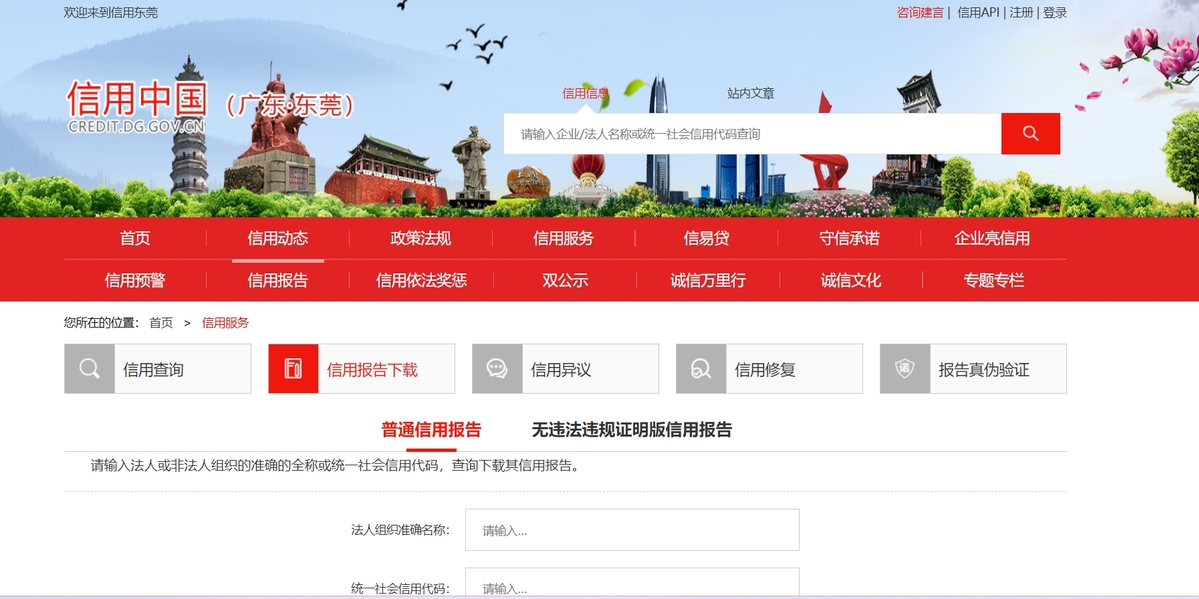Click the red search magnifier button
Viewport: 1199px width, 599px height.
coord(1030,134)
